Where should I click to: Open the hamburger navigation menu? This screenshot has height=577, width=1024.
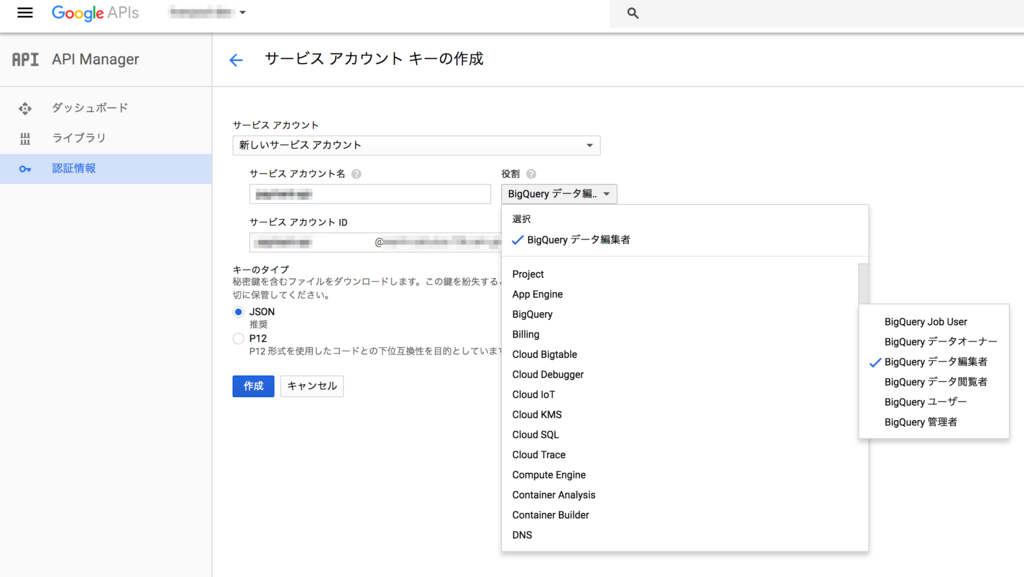(25, 12)
